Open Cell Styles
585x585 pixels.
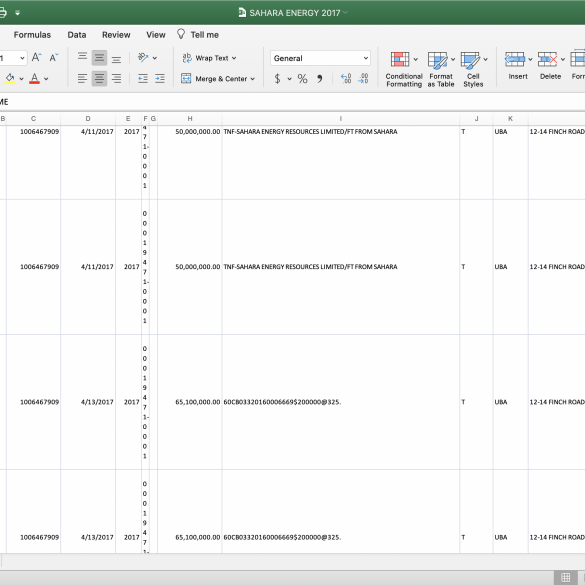pos(473,70)
